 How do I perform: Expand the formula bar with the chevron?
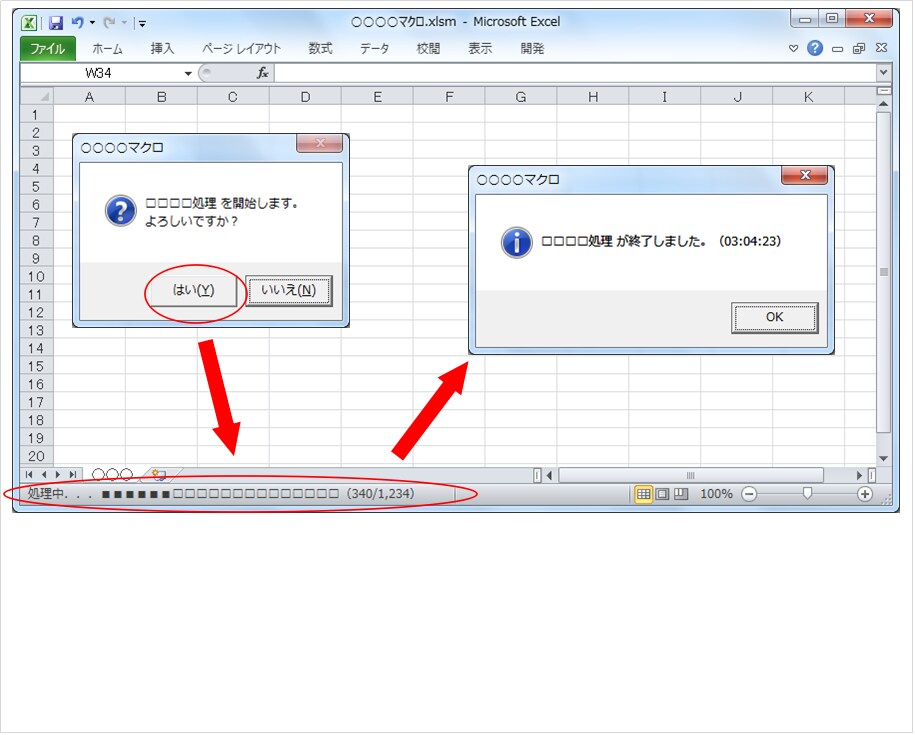click(x=883, y=73)
